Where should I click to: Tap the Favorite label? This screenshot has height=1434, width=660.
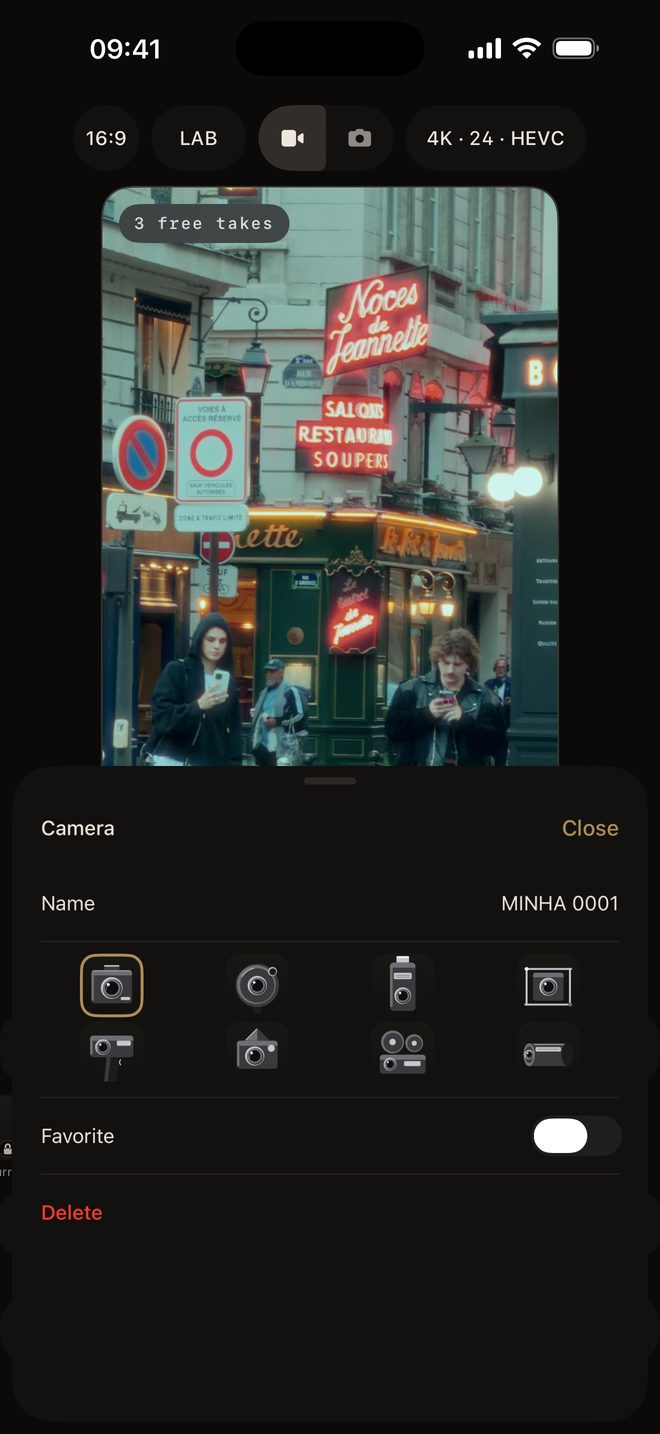pyautogui.click(x=78, y=1136)
